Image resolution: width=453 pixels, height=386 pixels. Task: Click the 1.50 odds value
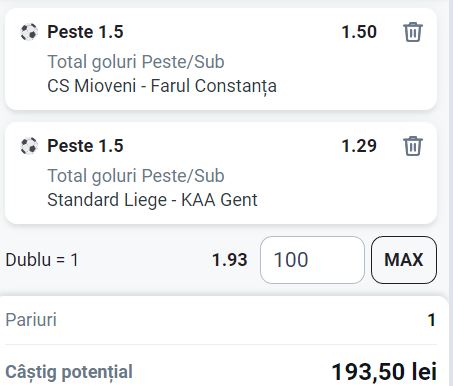coord(359,32)
